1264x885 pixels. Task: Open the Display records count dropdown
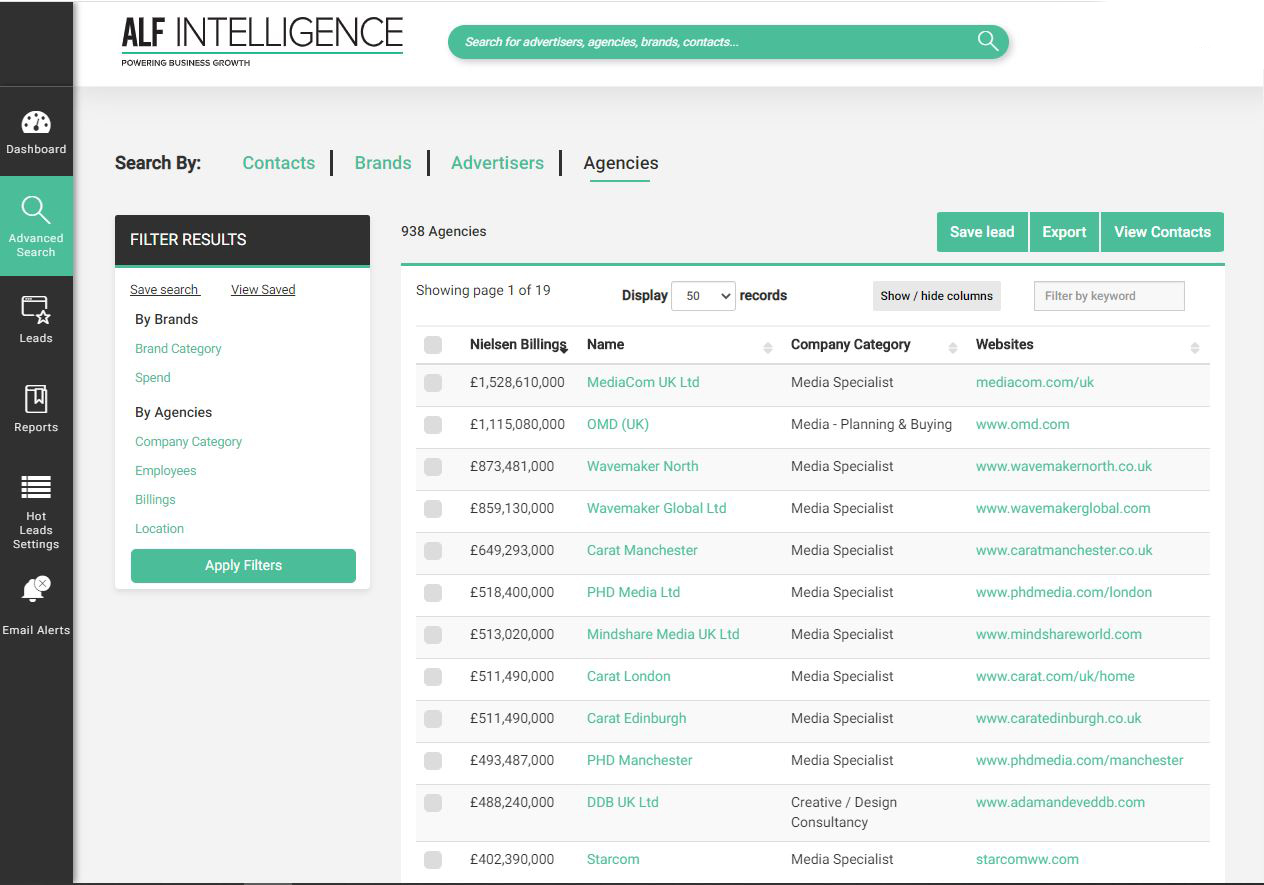click(x=704, y=296)
